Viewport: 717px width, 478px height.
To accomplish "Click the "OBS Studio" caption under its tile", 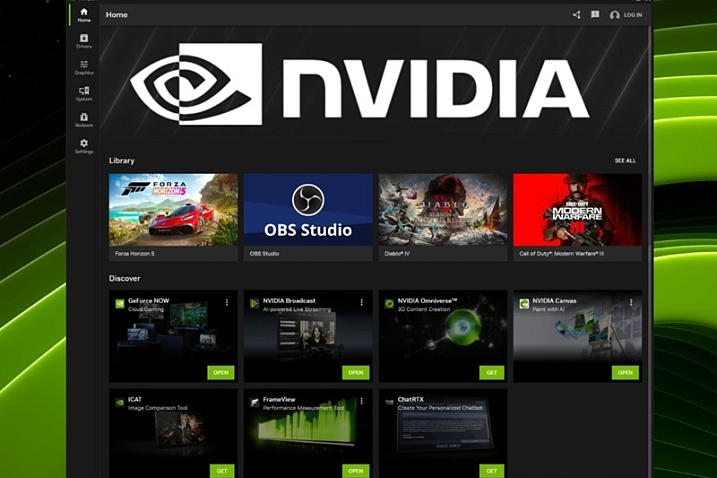I will click(x=264, y=253).
